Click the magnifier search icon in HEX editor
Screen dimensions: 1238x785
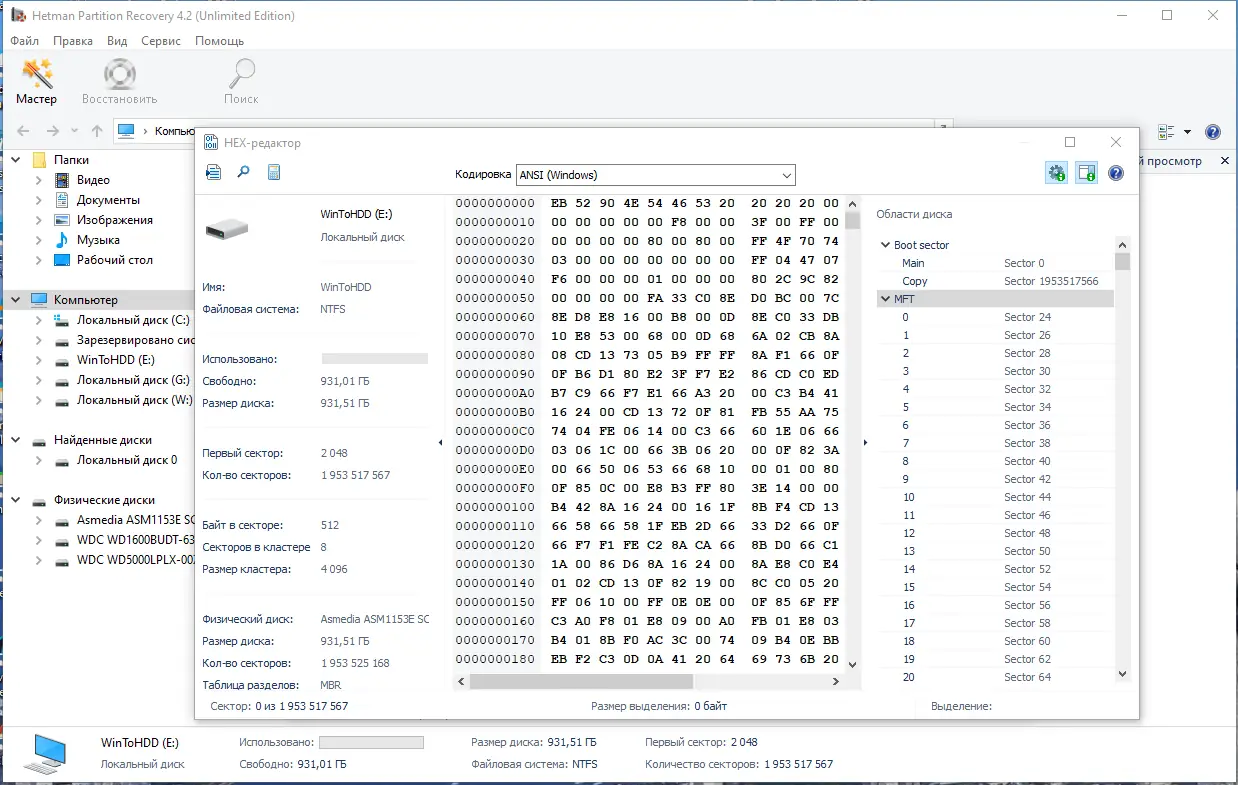click(x=243, y=173)
